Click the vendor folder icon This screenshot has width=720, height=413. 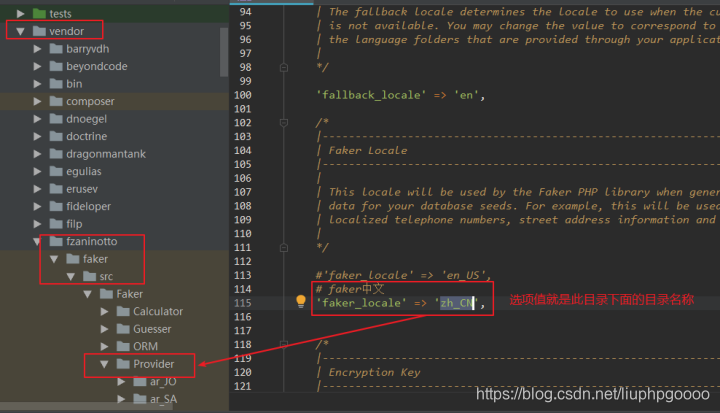(x=39, y=31)
